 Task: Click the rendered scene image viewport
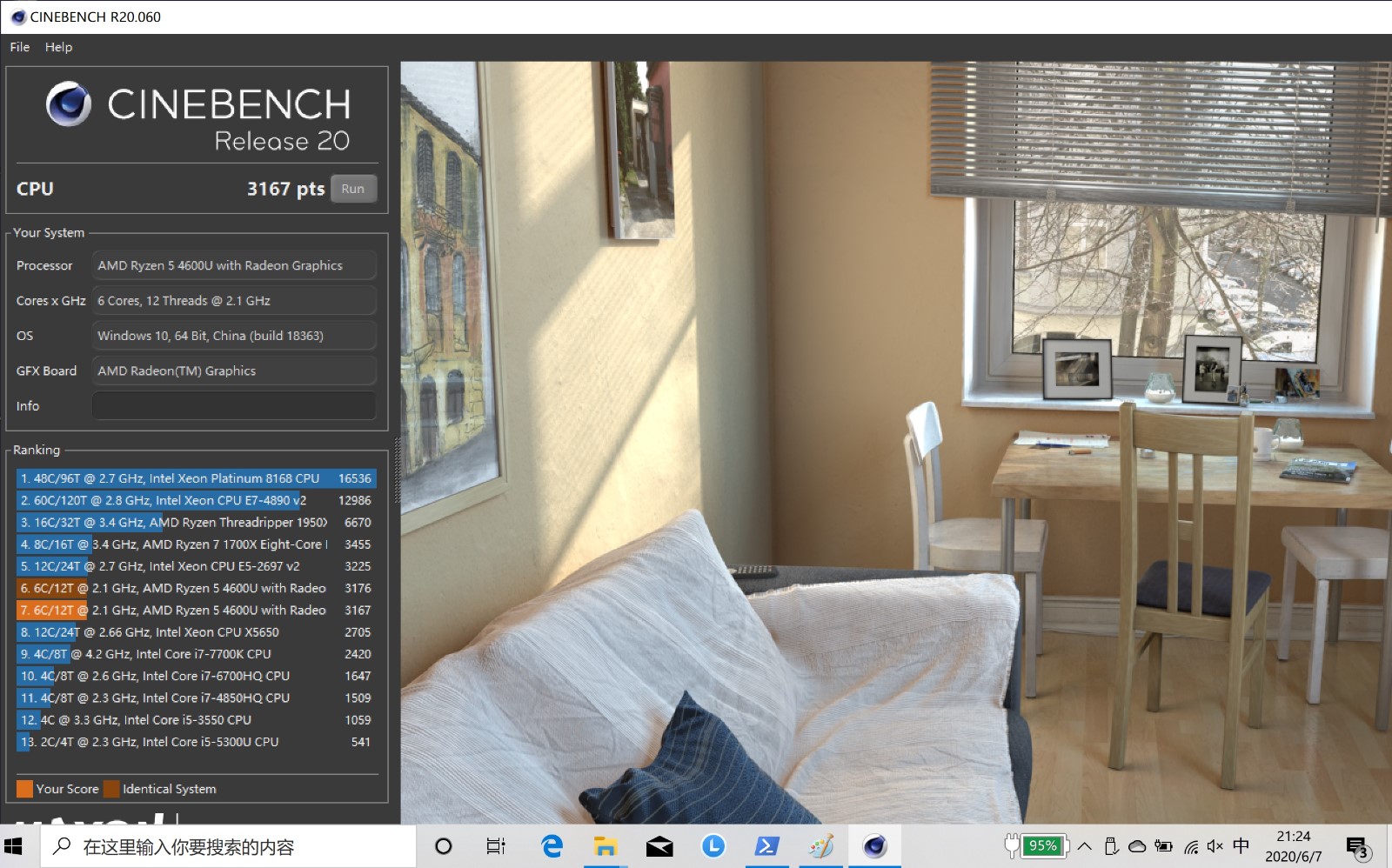pos(896,443)
